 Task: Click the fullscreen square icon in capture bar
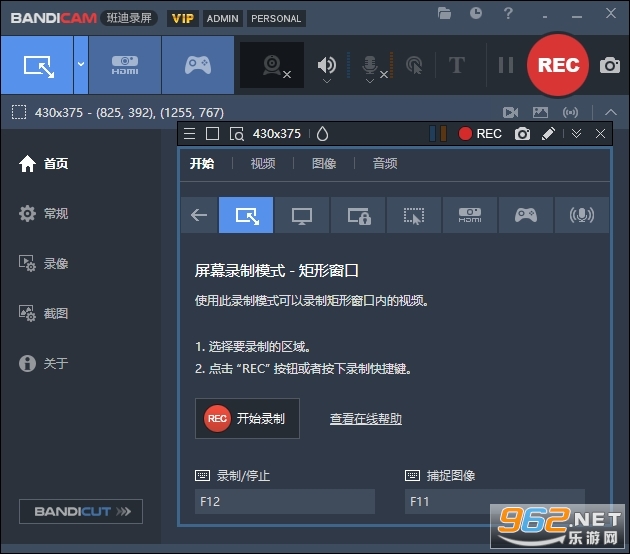point(212,133)
